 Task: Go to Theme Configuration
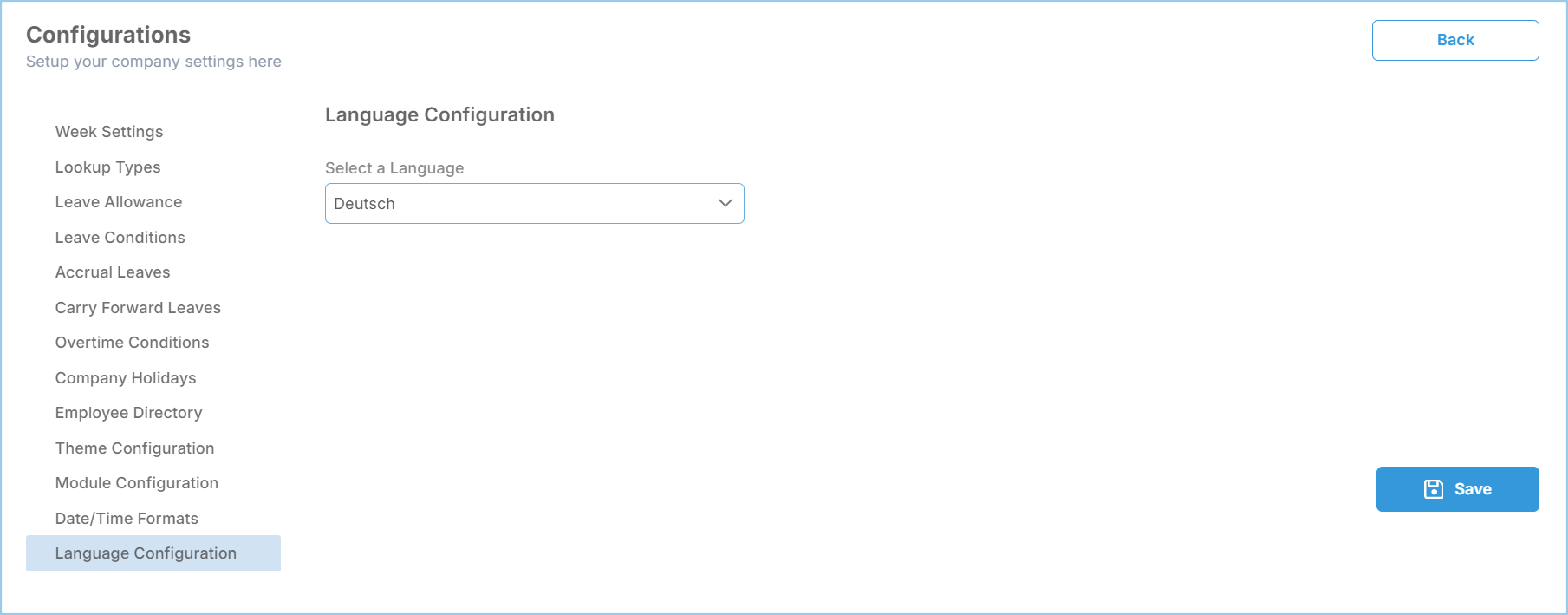coord(135,448)
